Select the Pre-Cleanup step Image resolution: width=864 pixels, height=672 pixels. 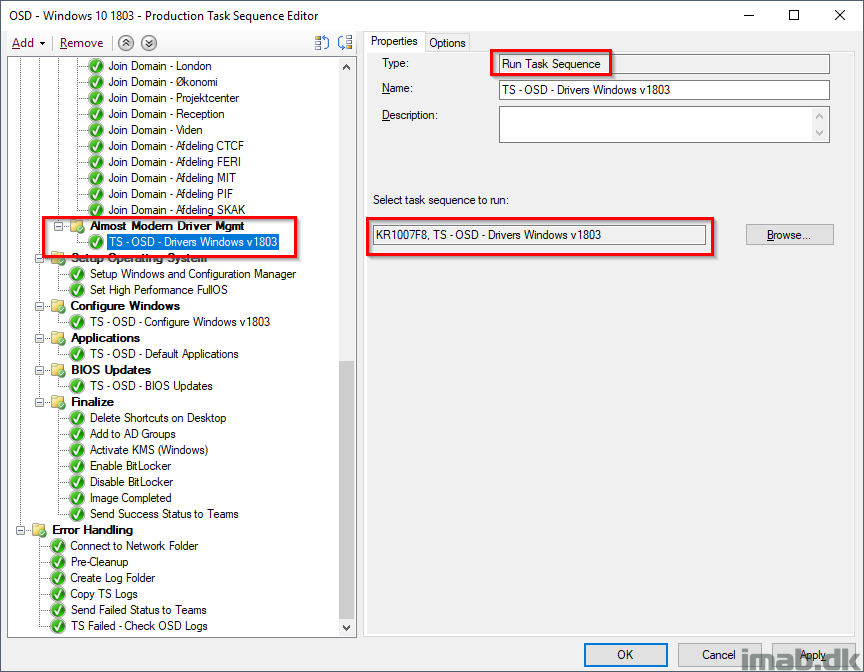click(x=99, y=562)
